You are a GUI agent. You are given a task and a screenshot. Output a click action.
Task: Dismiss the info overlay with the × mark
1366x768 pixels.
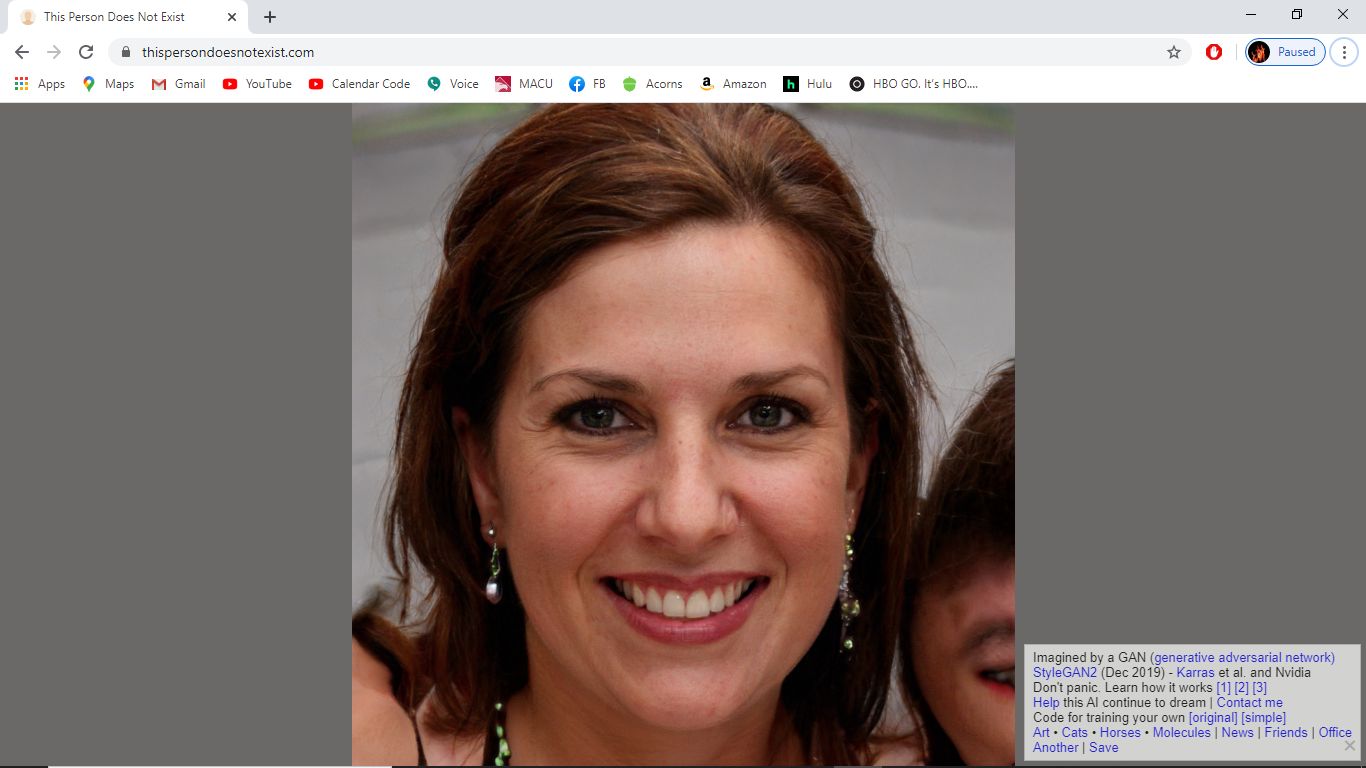[1351, 745]
